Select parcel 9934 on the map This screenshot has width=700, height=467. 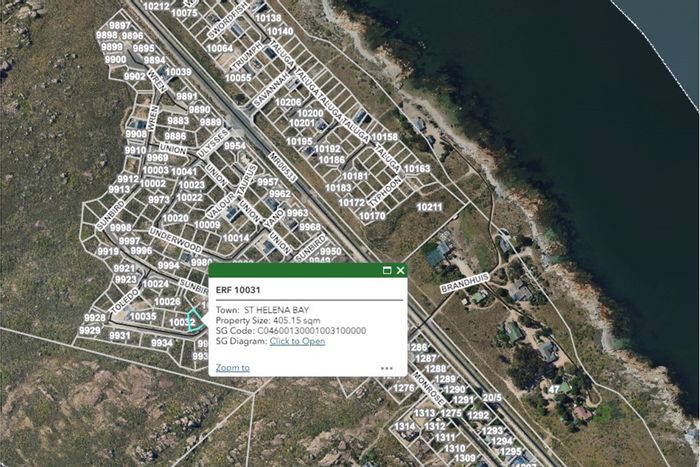[x=162, y=343]
